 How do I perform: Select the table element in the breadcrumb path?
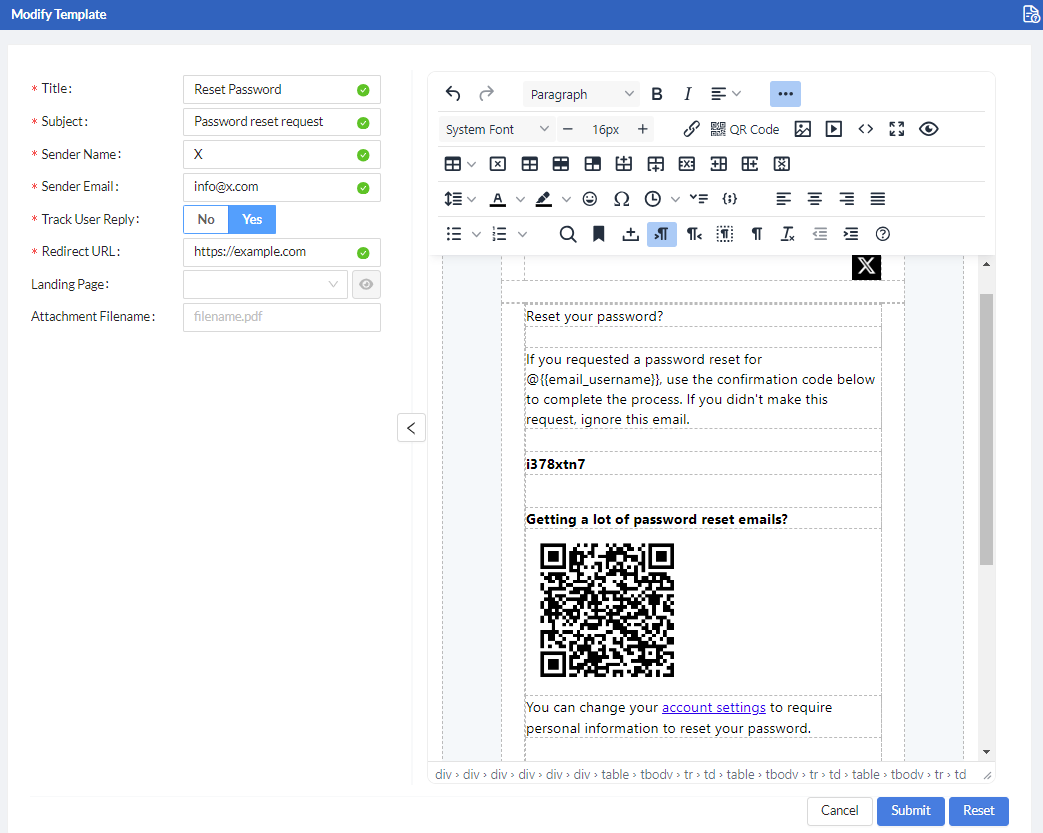(616, 774)
